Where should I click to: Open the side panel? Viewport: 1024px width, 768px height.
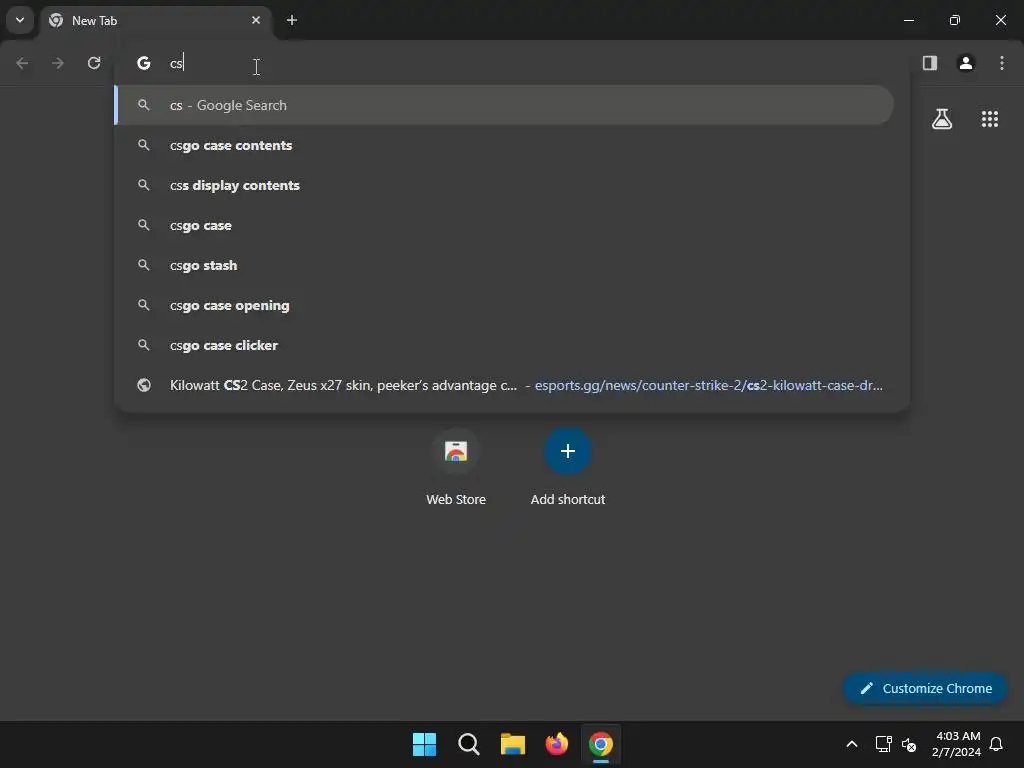click(930, 63)
